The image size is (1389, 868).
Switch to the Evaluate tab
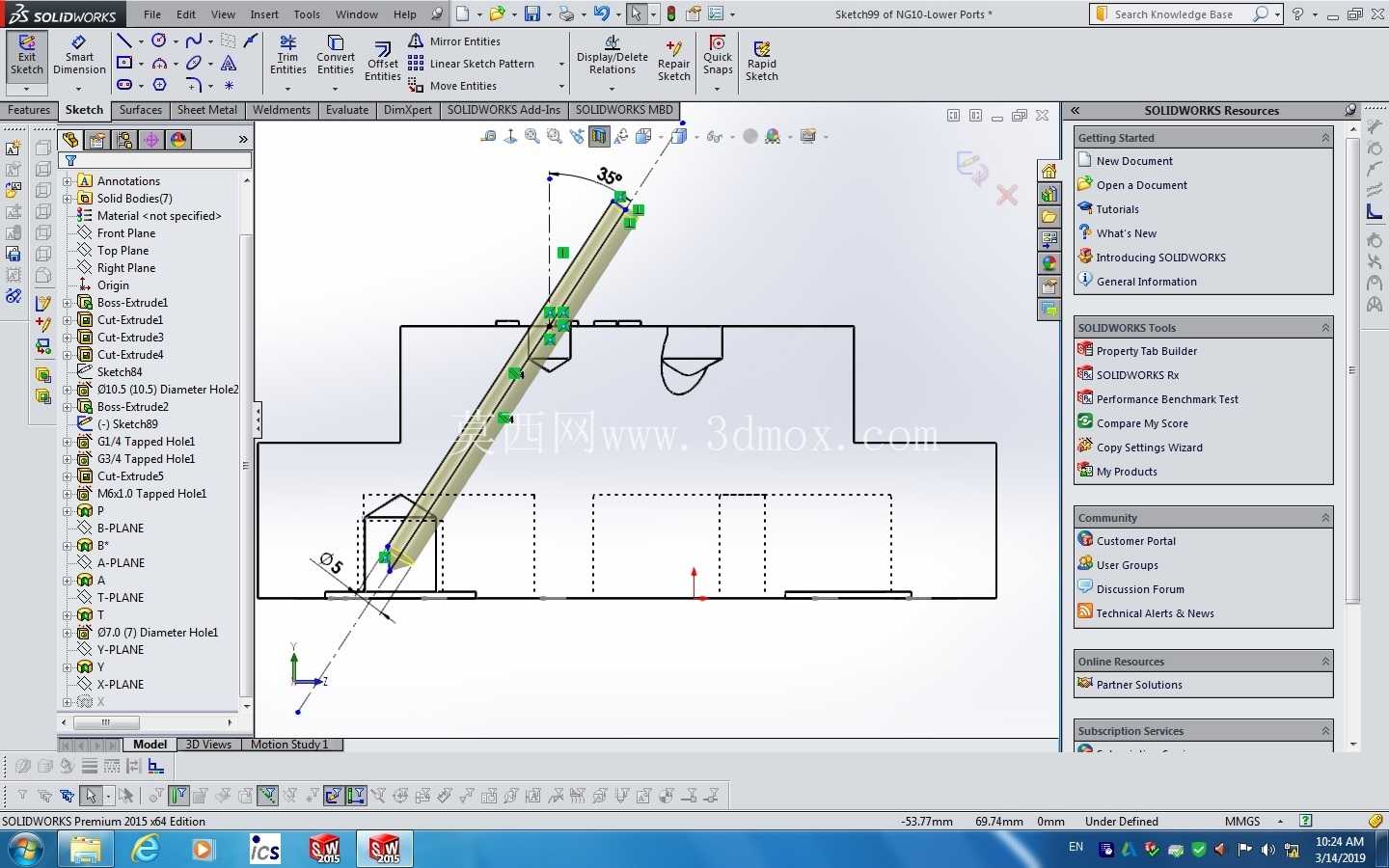[347, 110]
